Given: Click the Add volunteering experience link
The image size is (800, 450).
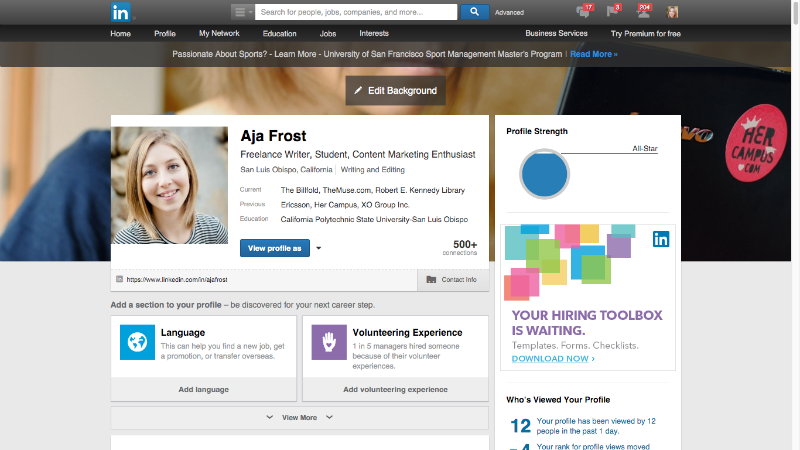Looking at the screenshot, I should coord(395,389).
